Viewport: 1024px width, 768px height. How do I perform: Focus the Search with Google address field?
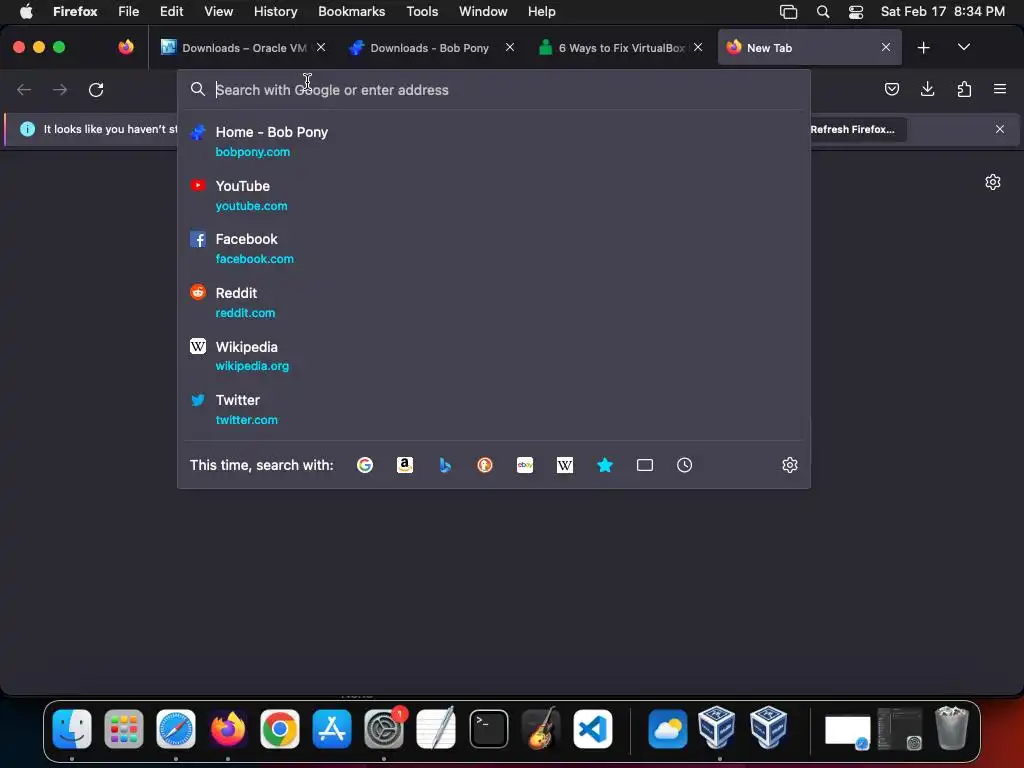point(494,89)
